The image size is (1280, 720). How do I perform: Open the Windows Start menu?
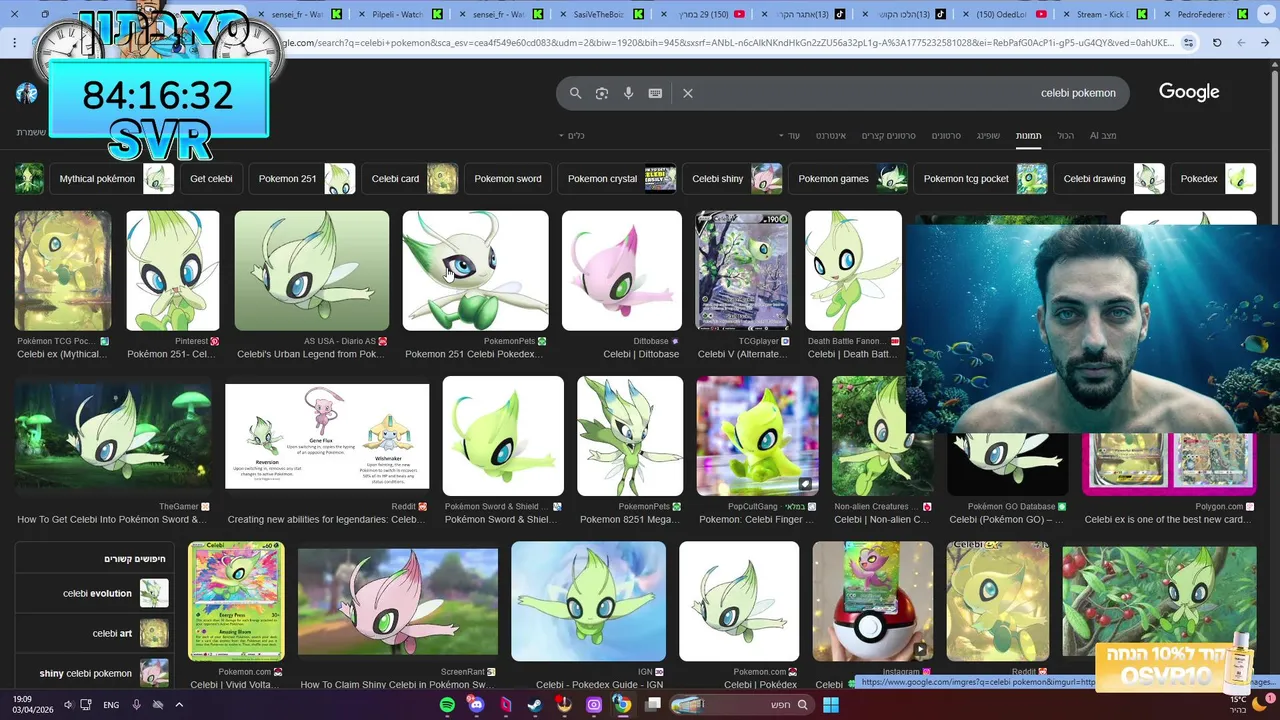[830, 705]
